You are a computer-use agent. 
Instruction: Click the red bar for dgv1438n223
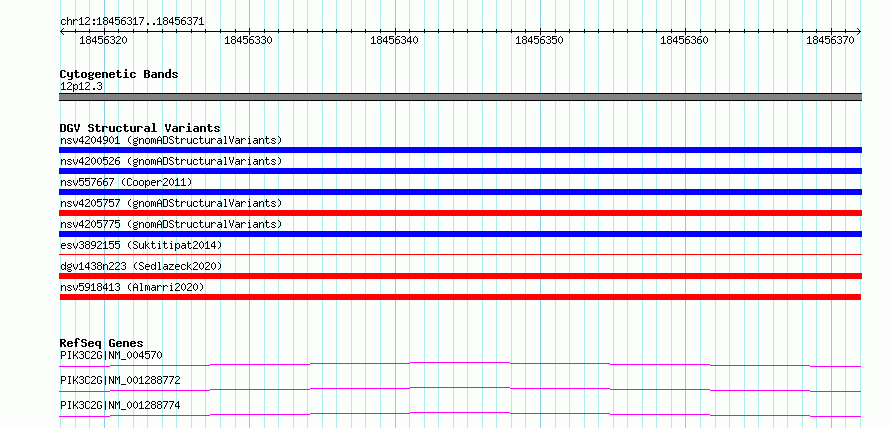(460, 276)
